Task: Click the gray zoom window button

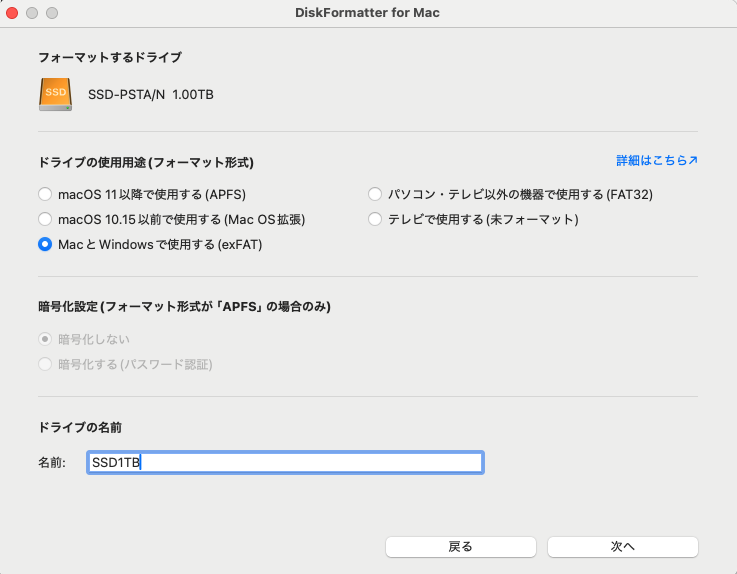Action: tap(52, 13)
